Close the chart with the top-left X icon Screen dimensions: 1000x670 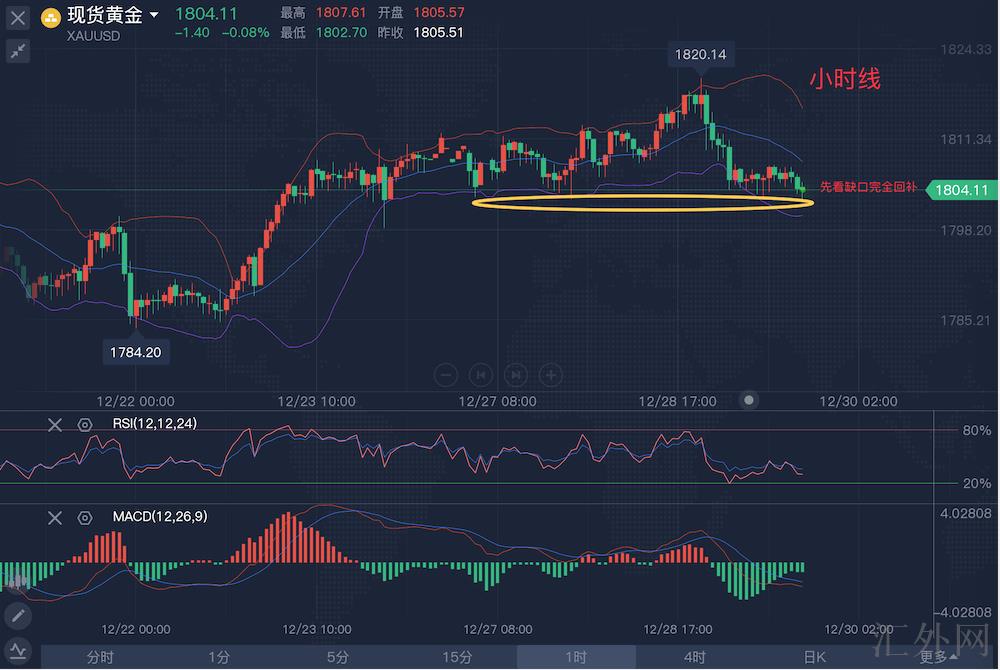(x=17, y=18)
